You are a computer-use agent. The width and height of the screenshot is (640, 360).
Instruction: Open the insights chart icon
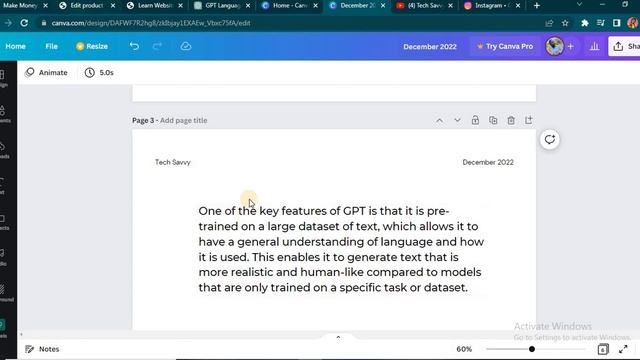594,47
